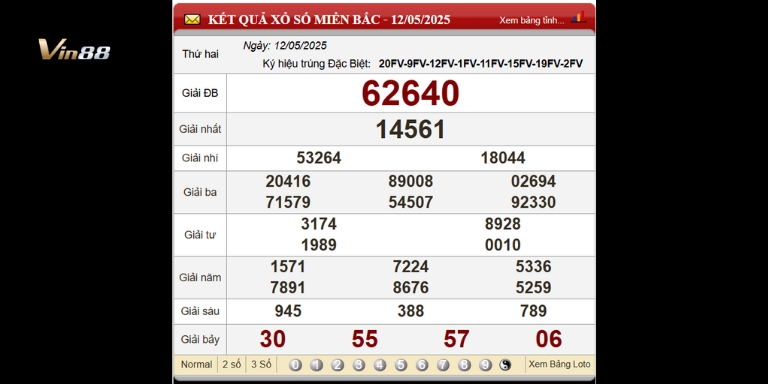
Task: Click third prize number 92330
Action: 533,202
